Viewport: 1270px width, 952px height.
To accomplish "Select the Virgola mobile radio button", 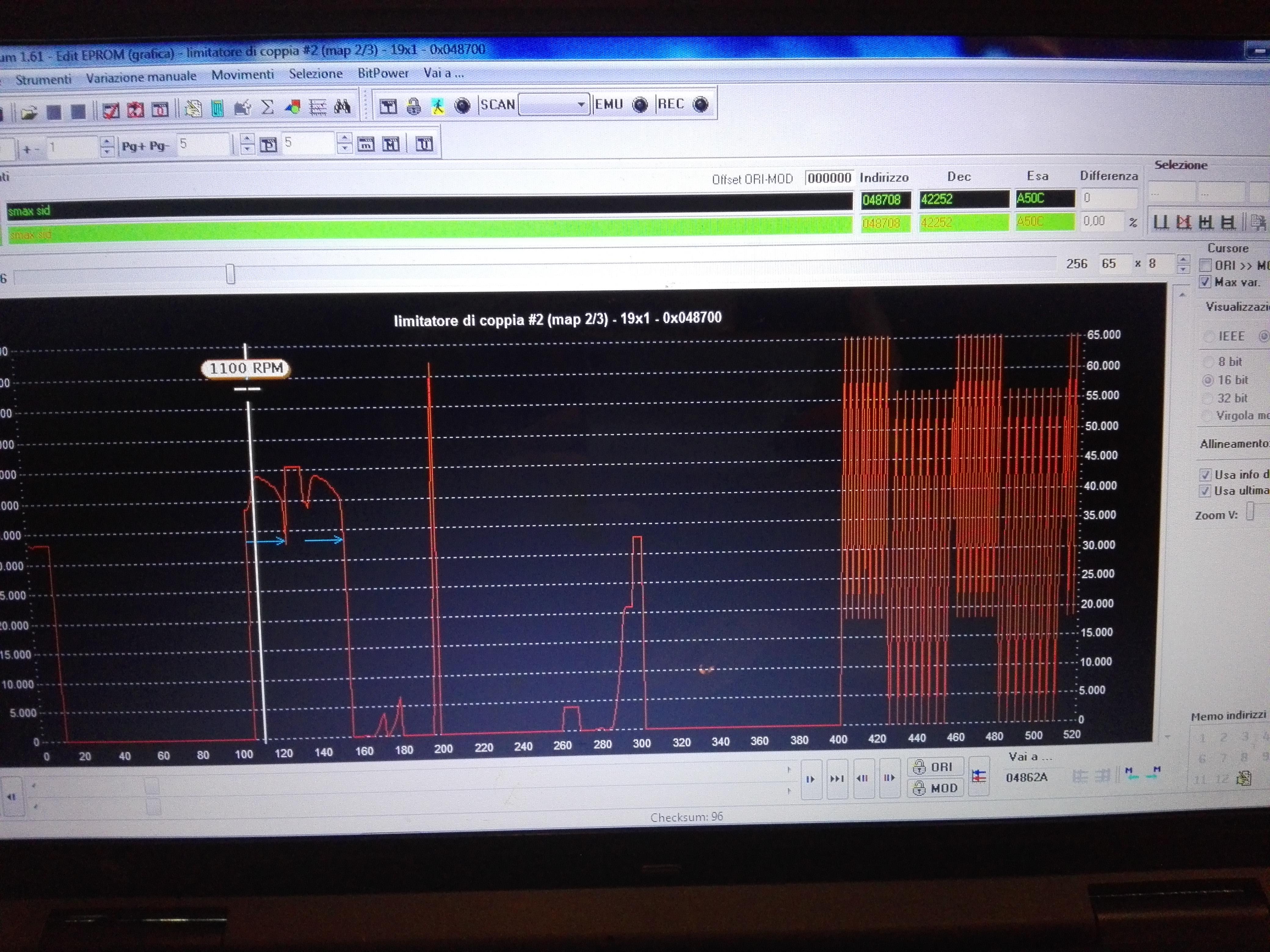I will tap(1207, 416).
